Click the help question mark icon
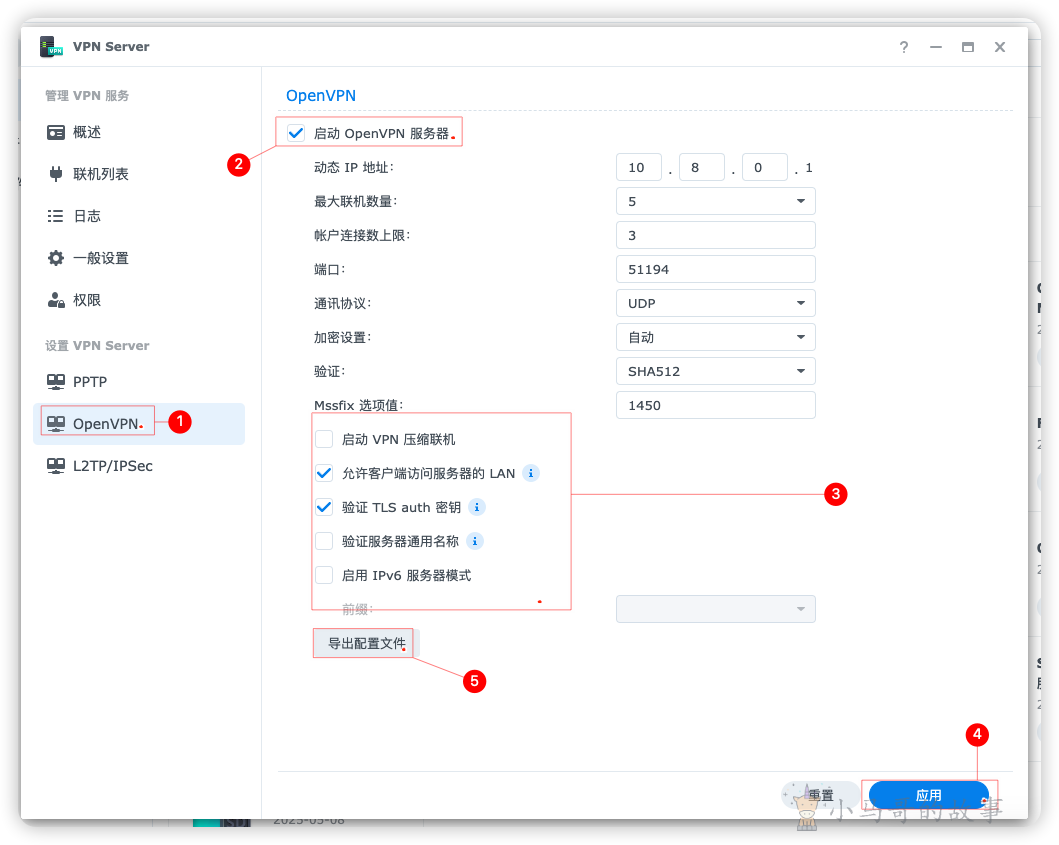 pos(904,47)
